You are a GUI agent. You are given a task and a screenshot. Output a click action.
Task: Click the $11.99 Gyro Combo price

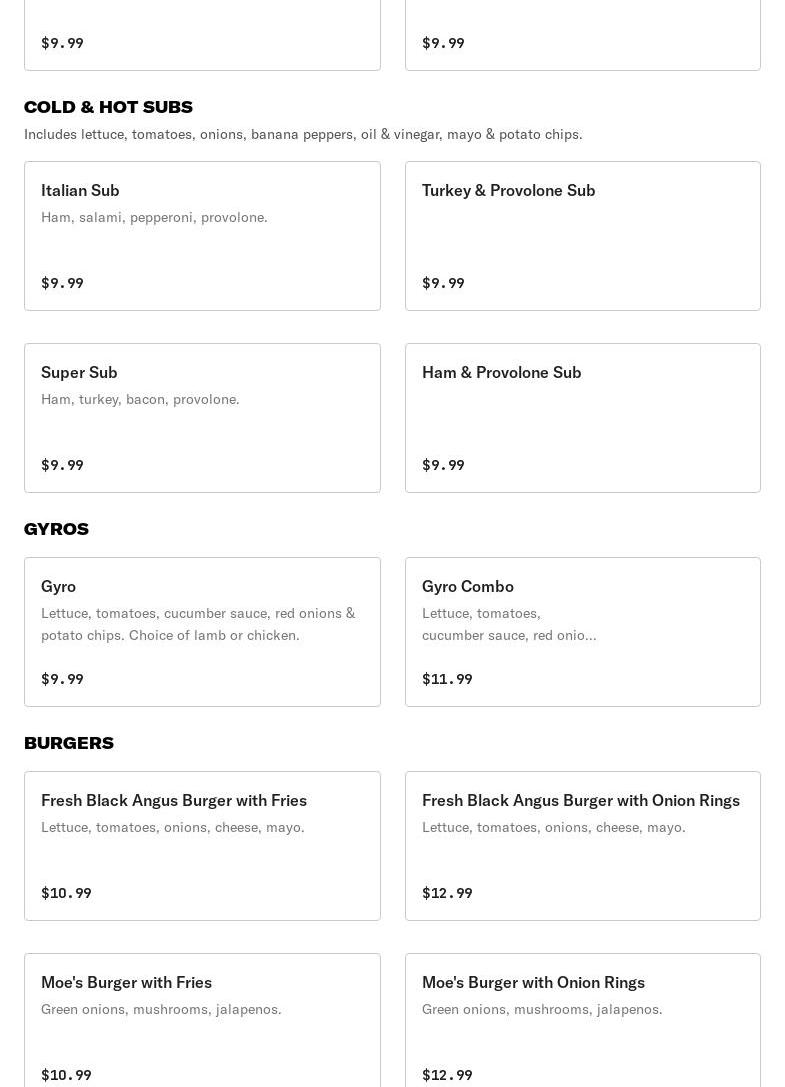coord(447,679)
